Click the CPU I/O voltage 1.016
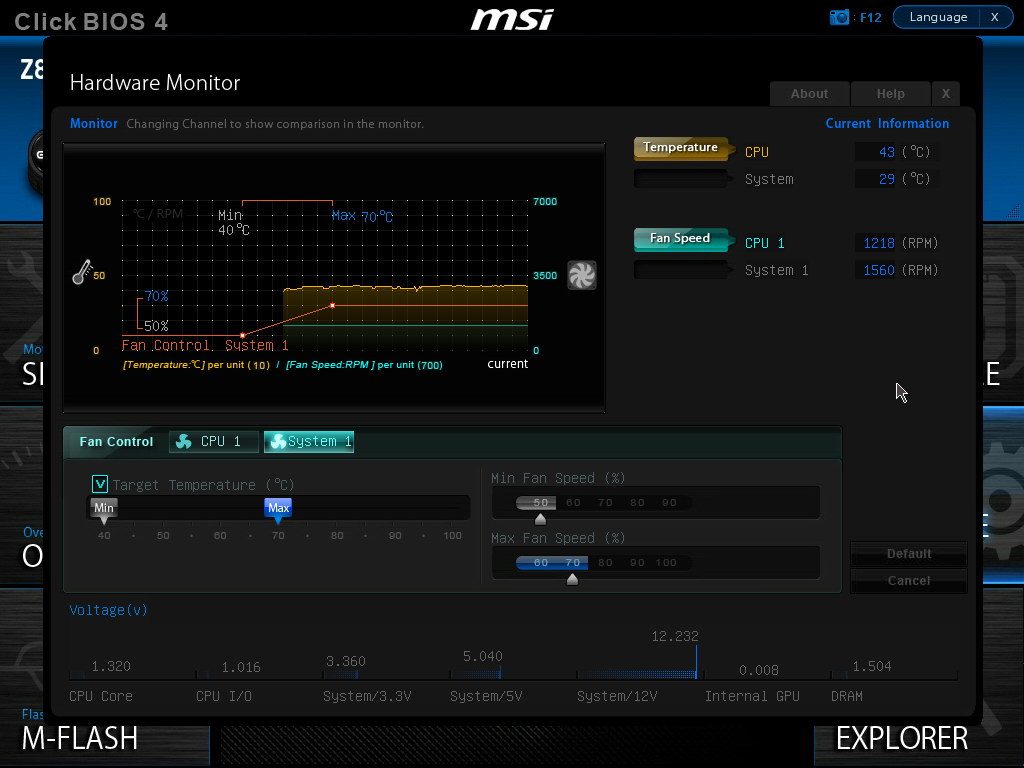 (241, 667)
